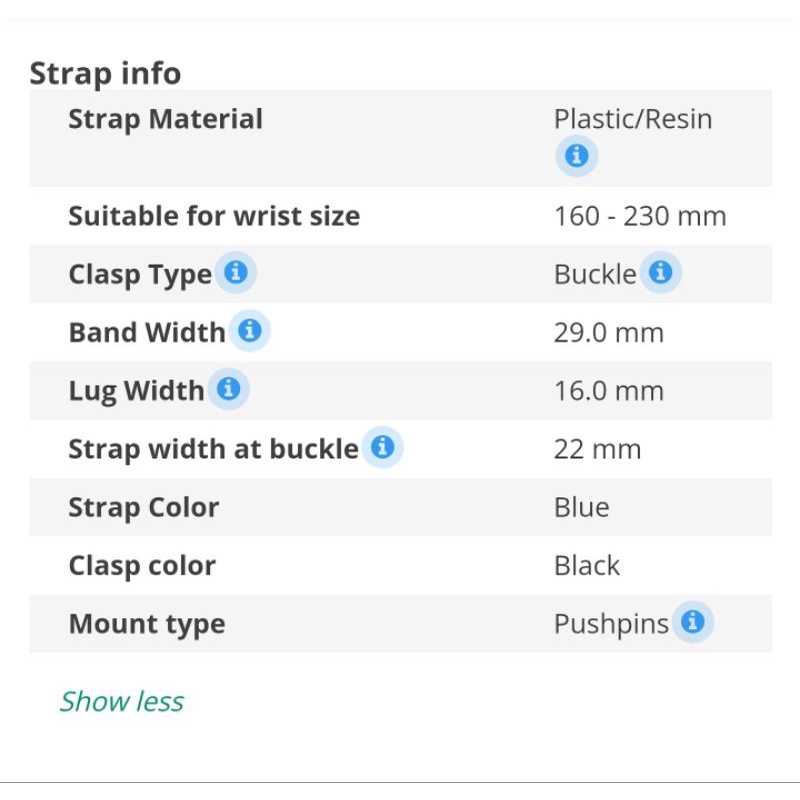Click the info icon below Plastic/Resin
Screen dimensions: 800x800
(x=576, y=156)
